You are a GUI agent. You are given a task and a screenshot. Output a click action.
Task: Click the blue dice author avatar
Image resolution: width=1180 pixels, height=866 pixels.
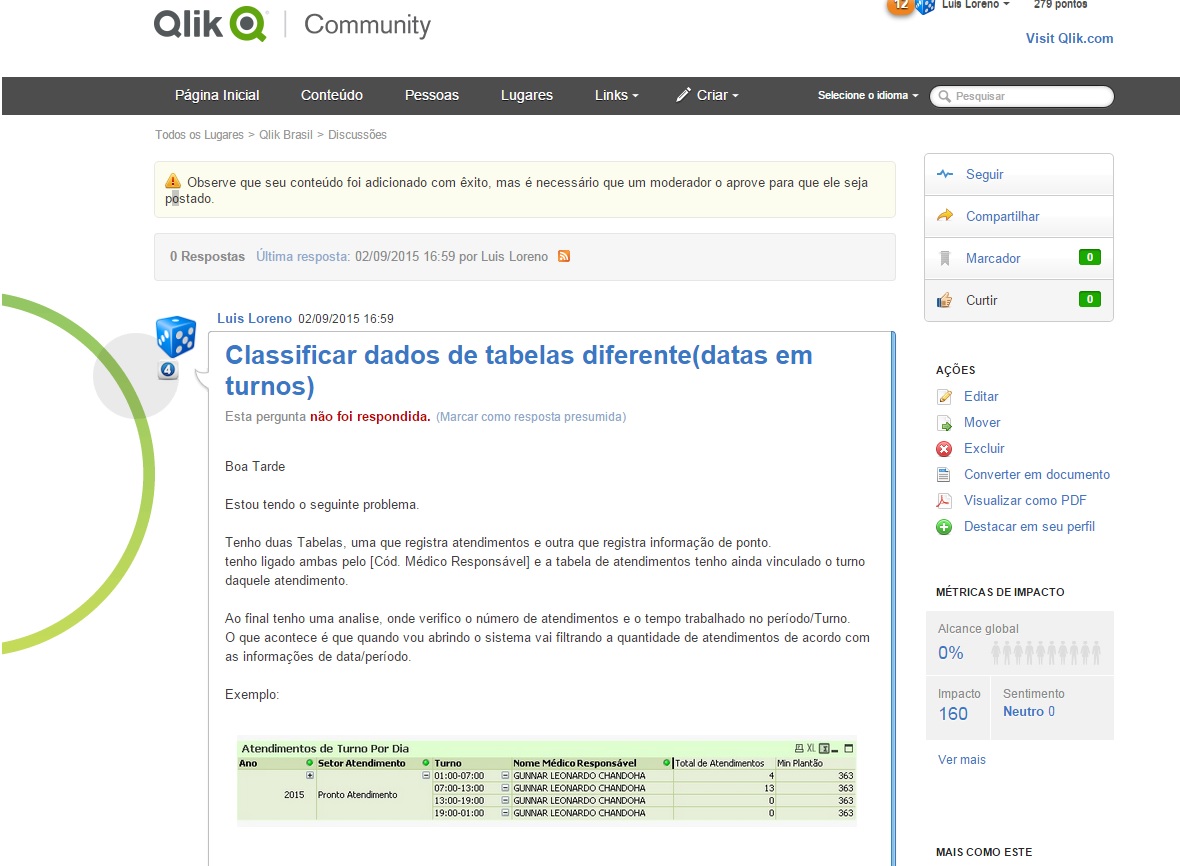(176, 336)
